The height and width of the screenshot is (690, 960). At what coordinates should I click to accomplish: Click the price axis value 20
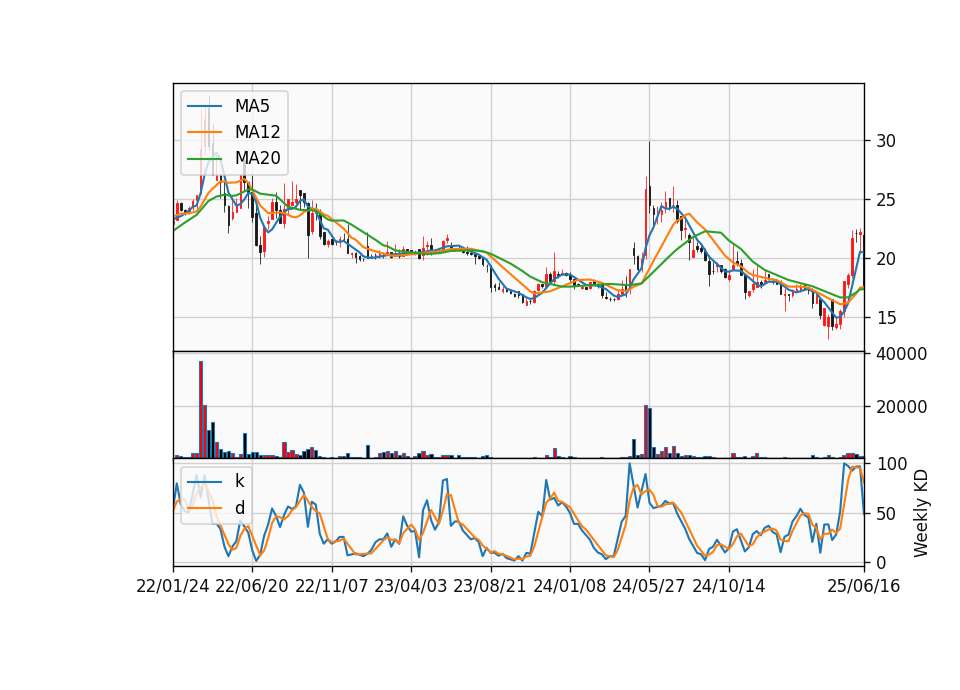pos(885,258)
